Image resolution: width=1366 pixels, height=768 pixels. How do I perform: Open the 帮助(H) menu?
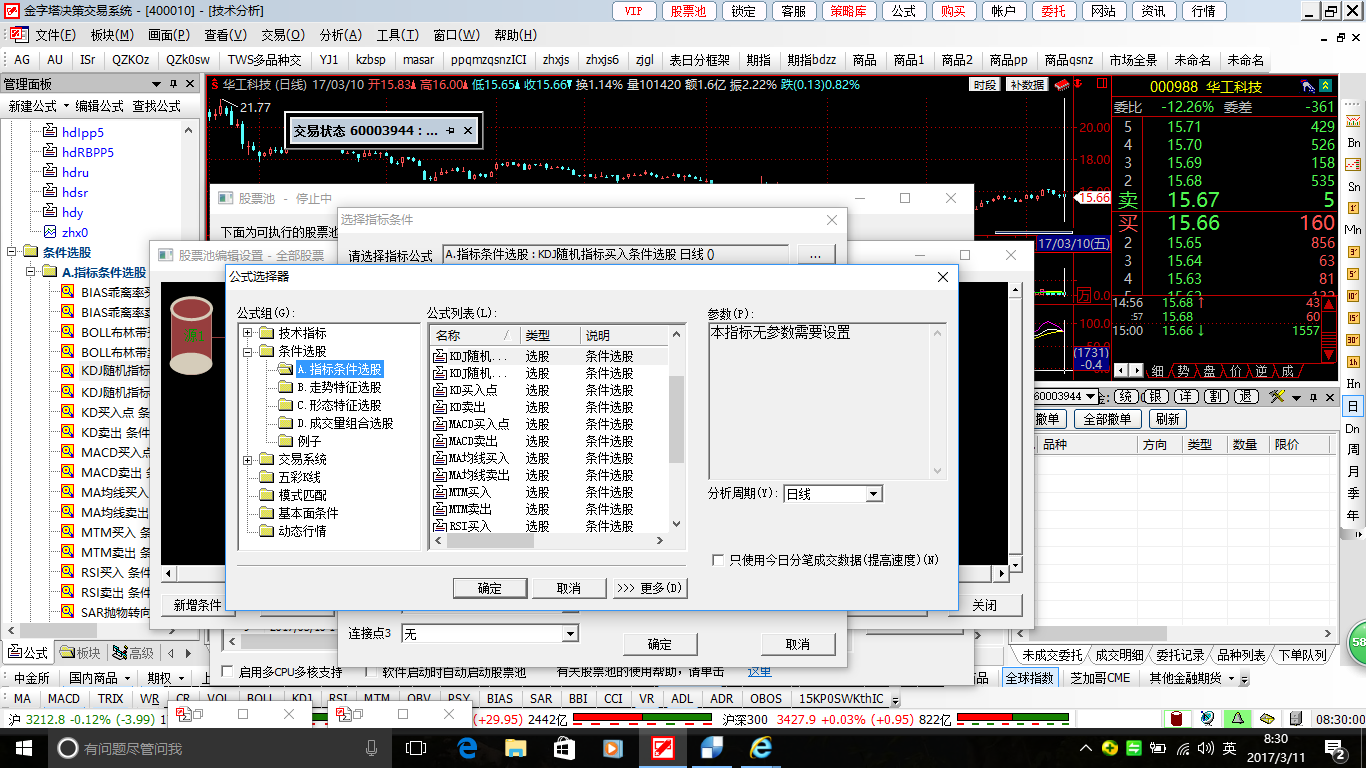coord(515,35)
